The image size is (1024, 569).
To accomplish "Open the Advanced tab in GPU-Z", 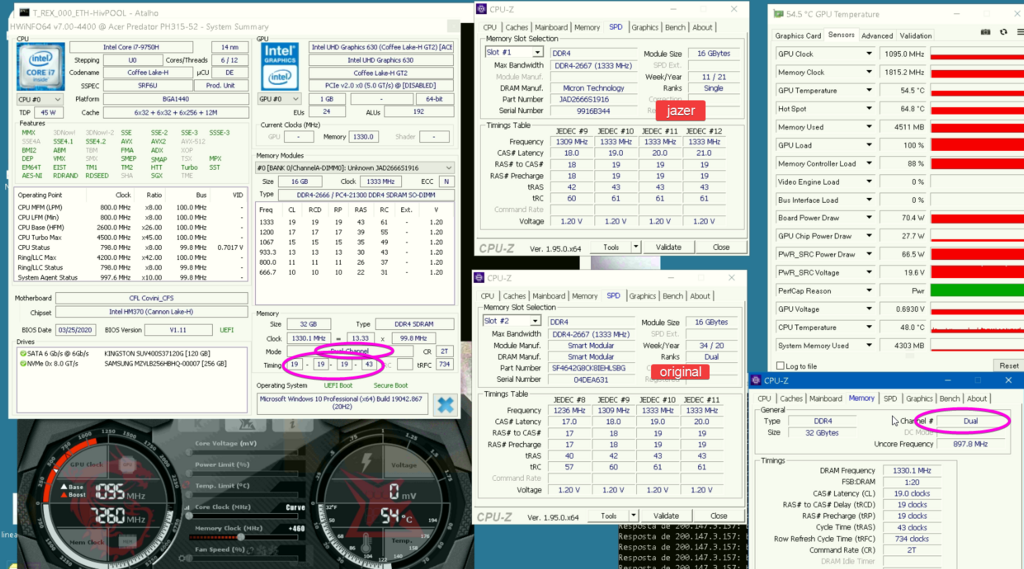I will click(x=876, y=35).
